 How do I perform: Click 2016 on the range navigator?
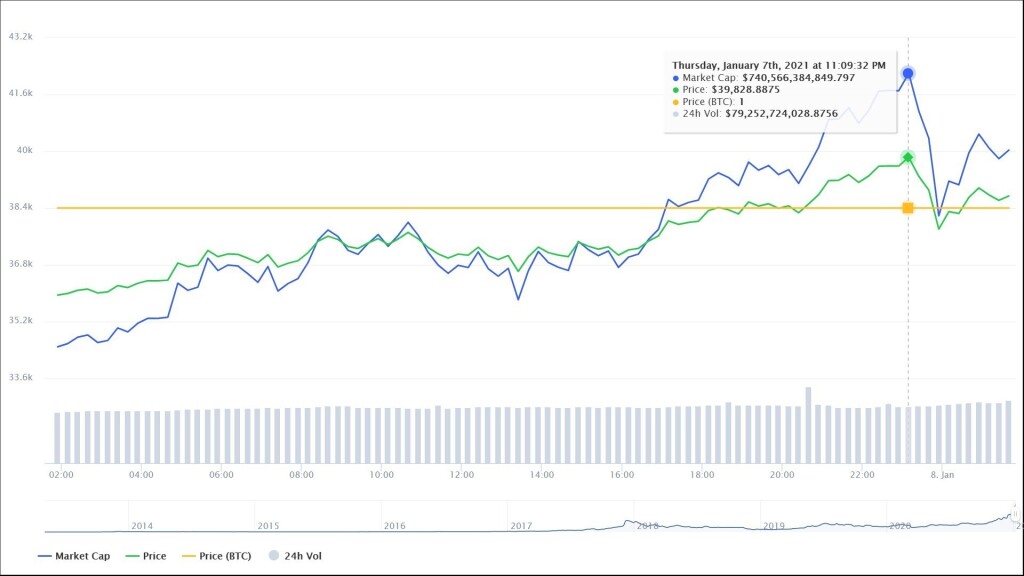[x=394, y=525]
